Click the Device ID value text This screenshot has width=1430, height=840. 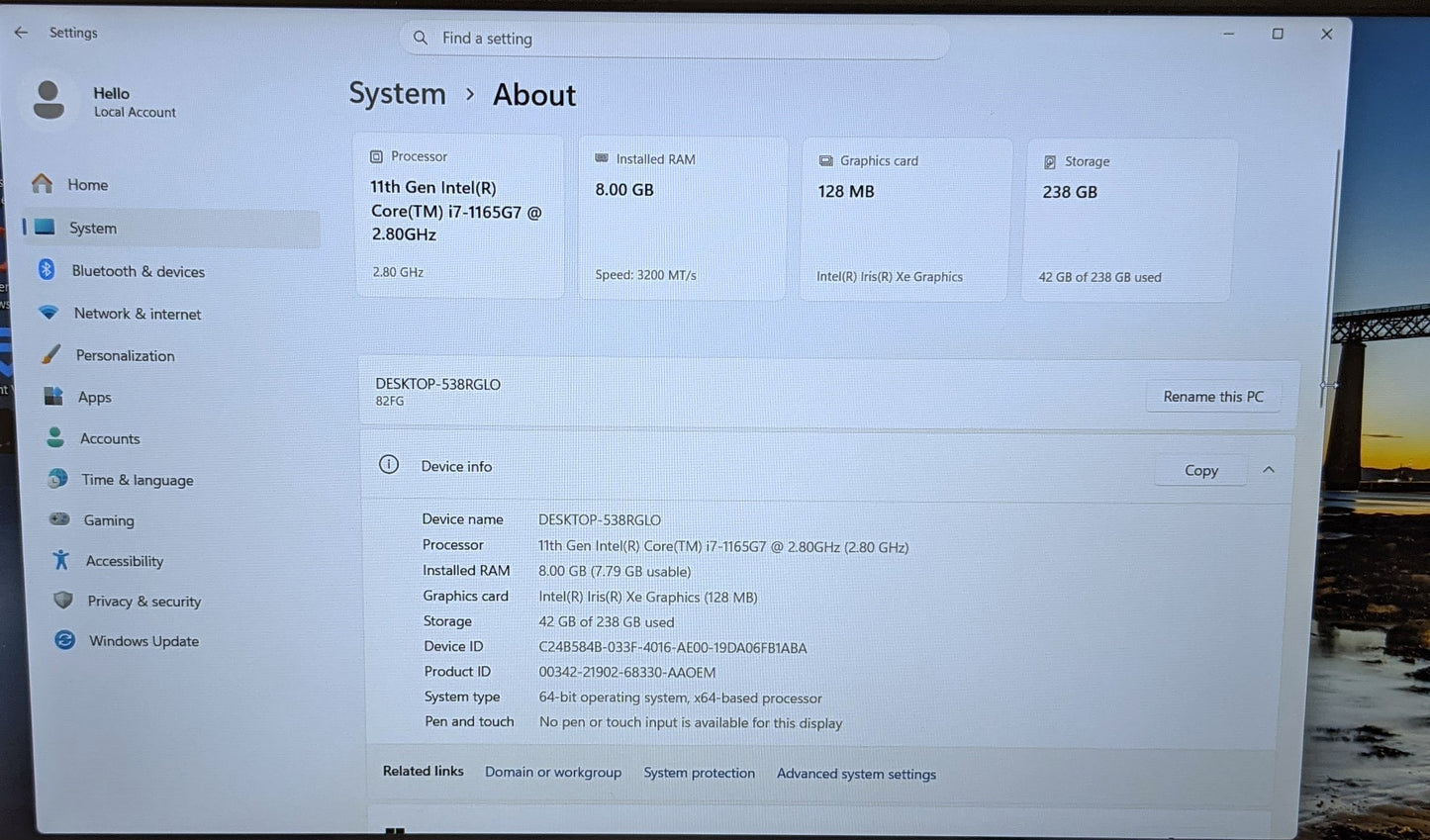pyautogui.click(x=673, y=648)
